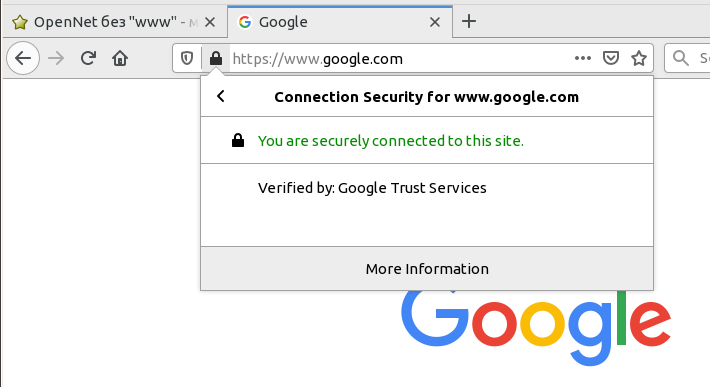Reload the current page
The height and width of the screenshot is (387, 710).
[88, 58]
